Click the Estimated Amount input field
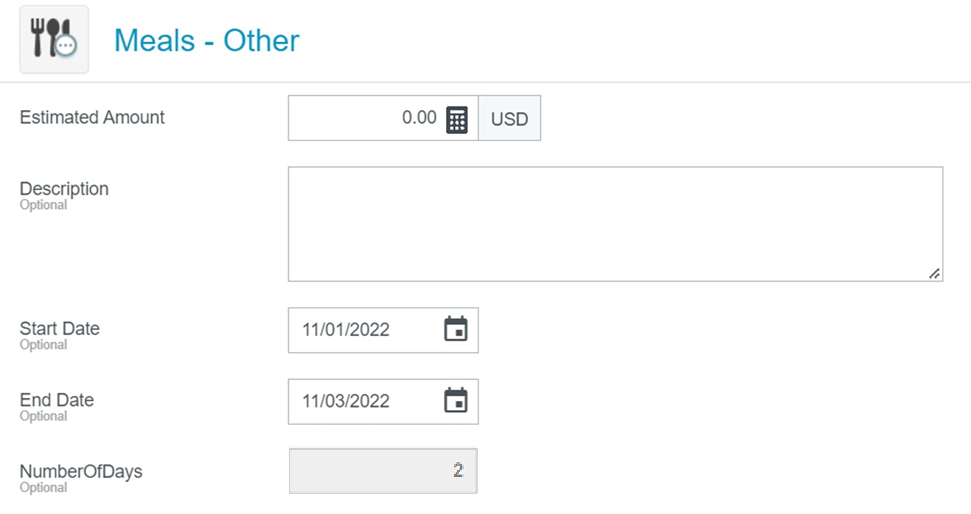The height and width of the screenshot is (514, 971). pyautogui.click(x=365, y=119)
